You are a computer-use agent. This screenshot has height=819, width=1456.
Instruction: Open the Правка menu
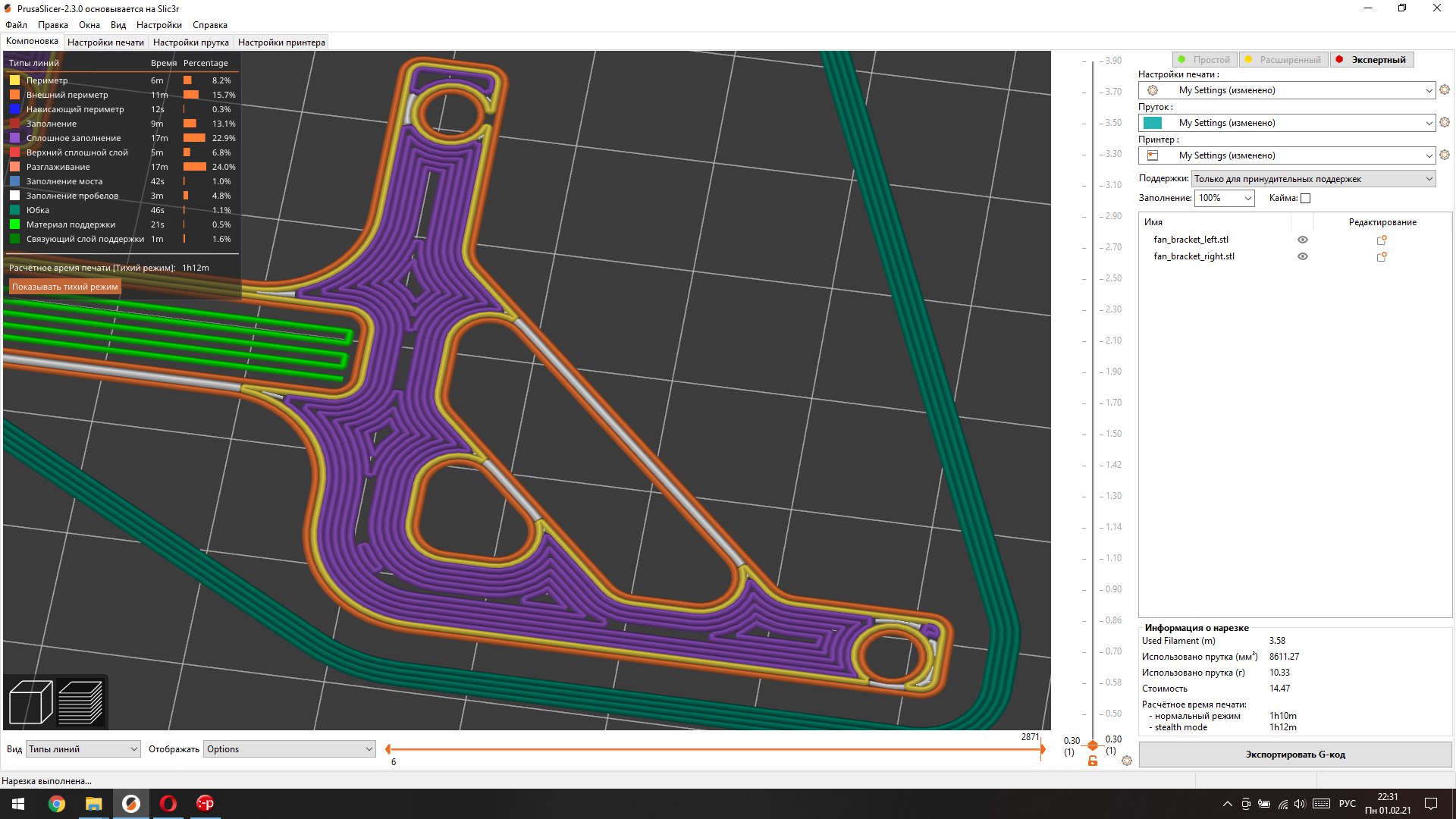coord(53,25)
